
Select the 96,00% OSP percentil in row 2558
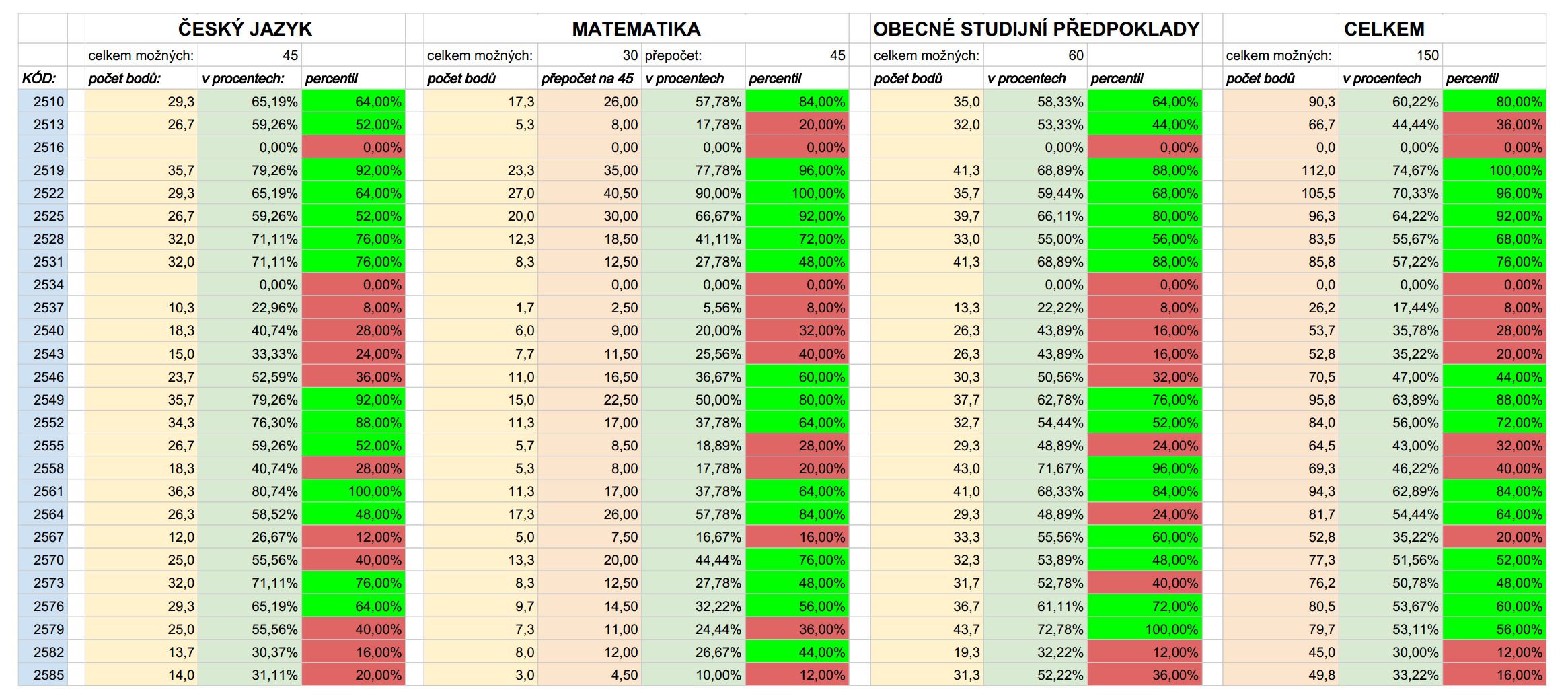pyautogui.click(x=1145, y=468)
